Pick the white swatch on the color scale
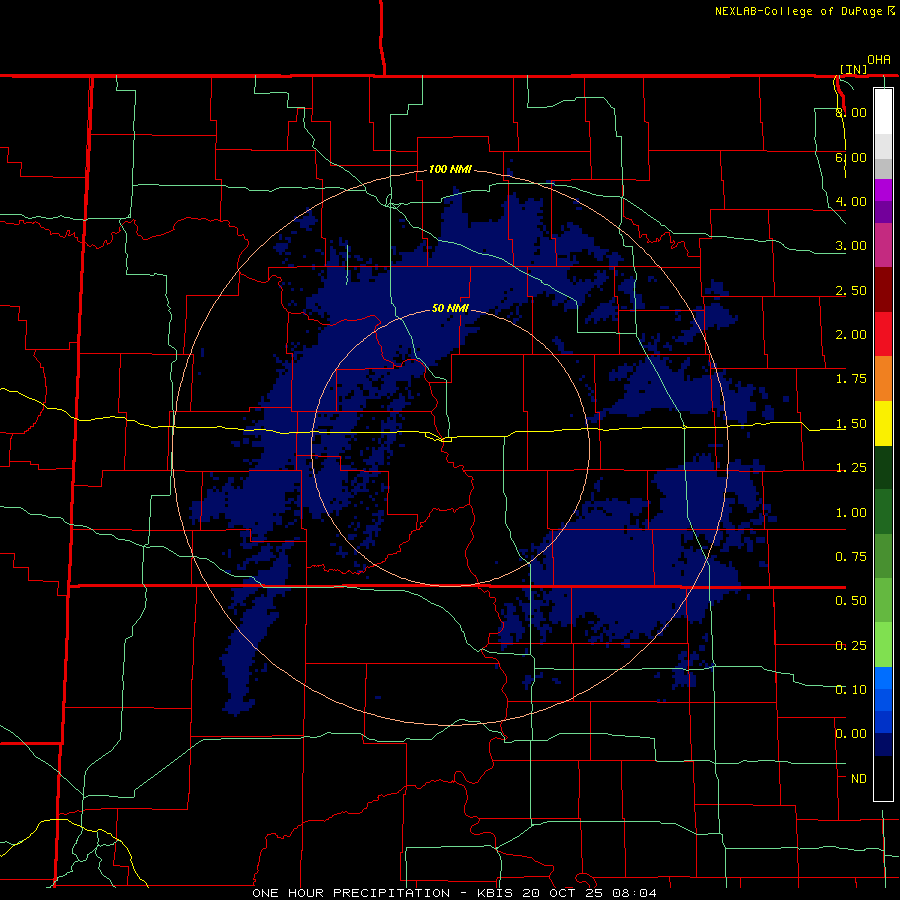This screenshot has height=900, width=900. click(x=883, y=112)
